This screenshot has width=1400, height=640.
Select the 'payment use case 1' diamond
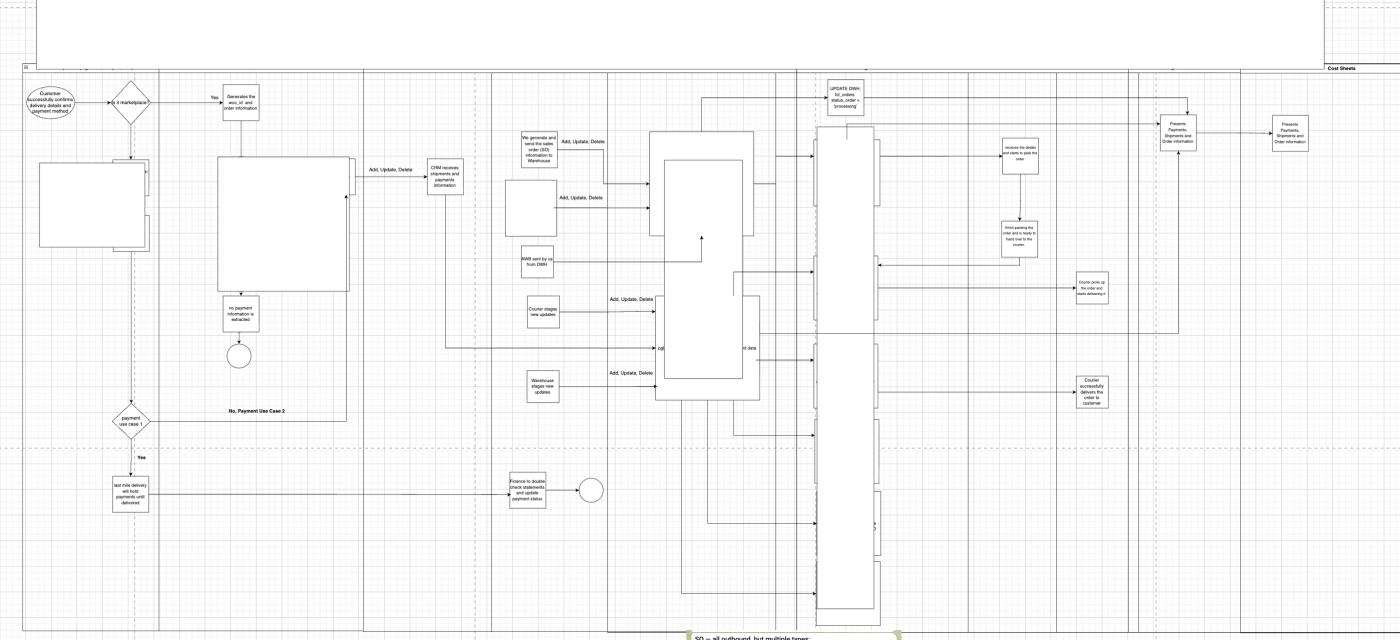[131, 422]
